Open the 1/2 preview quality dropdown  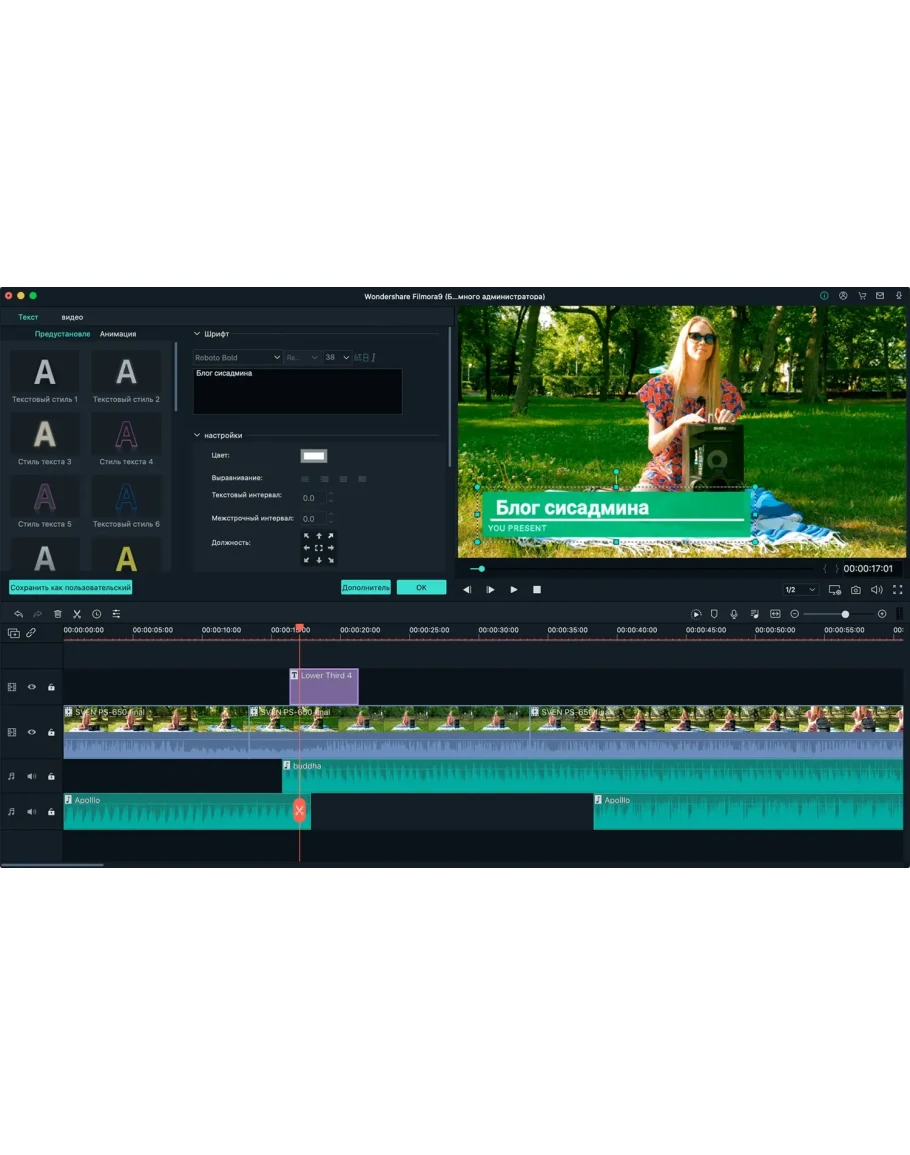tap(800, 590)
